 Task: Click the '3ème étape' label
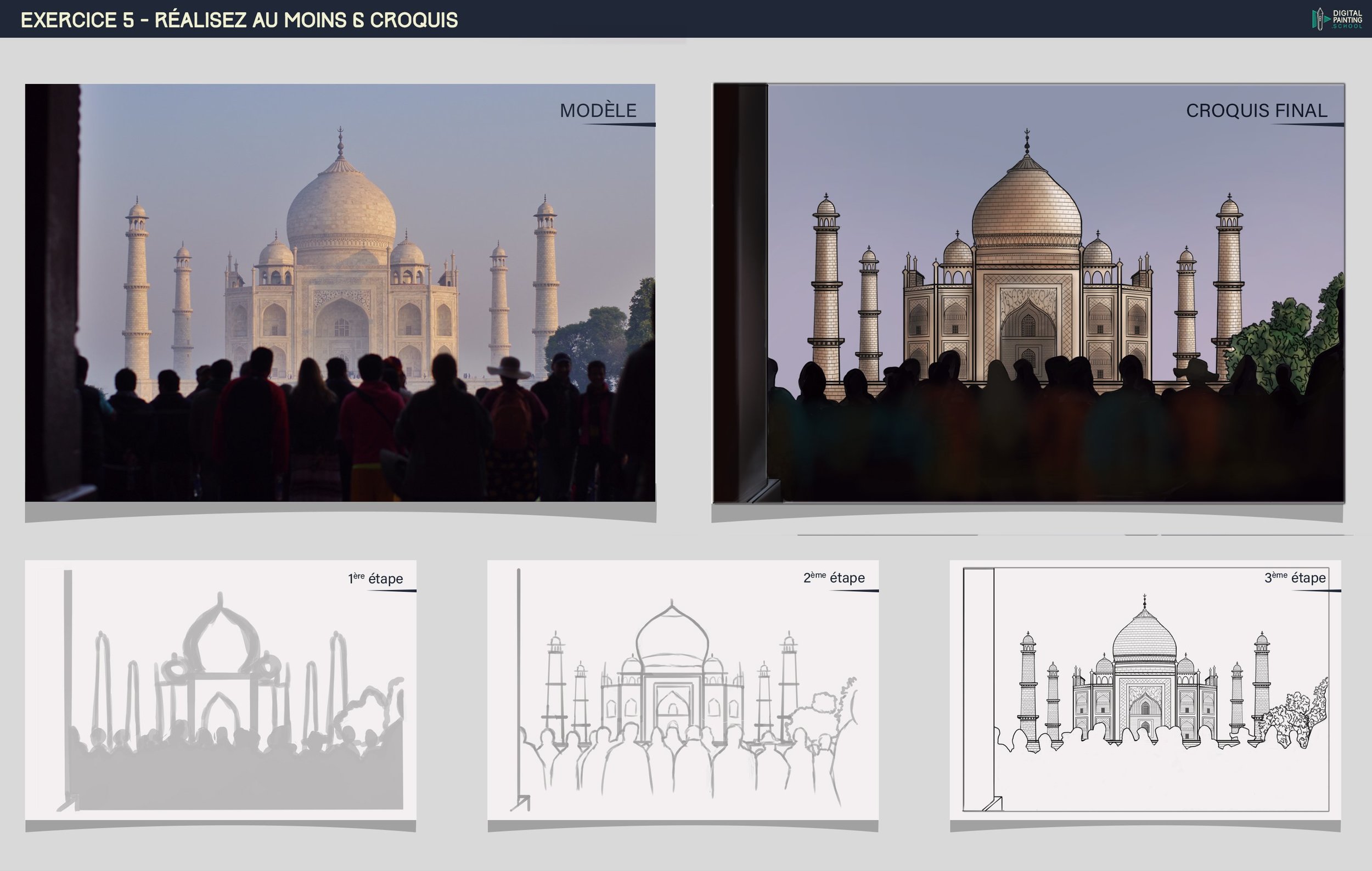pyautogui.click(x=1295, y=577)
